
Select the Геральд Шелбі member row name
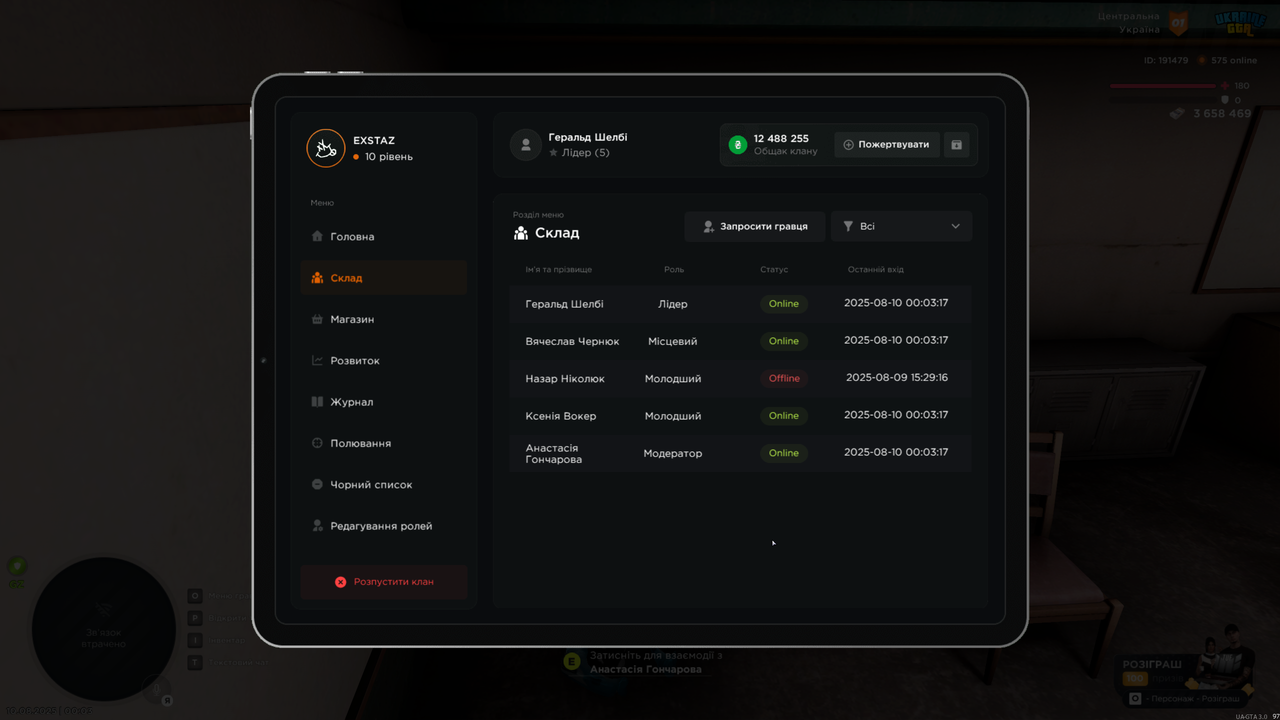click(x=564, y=304)
